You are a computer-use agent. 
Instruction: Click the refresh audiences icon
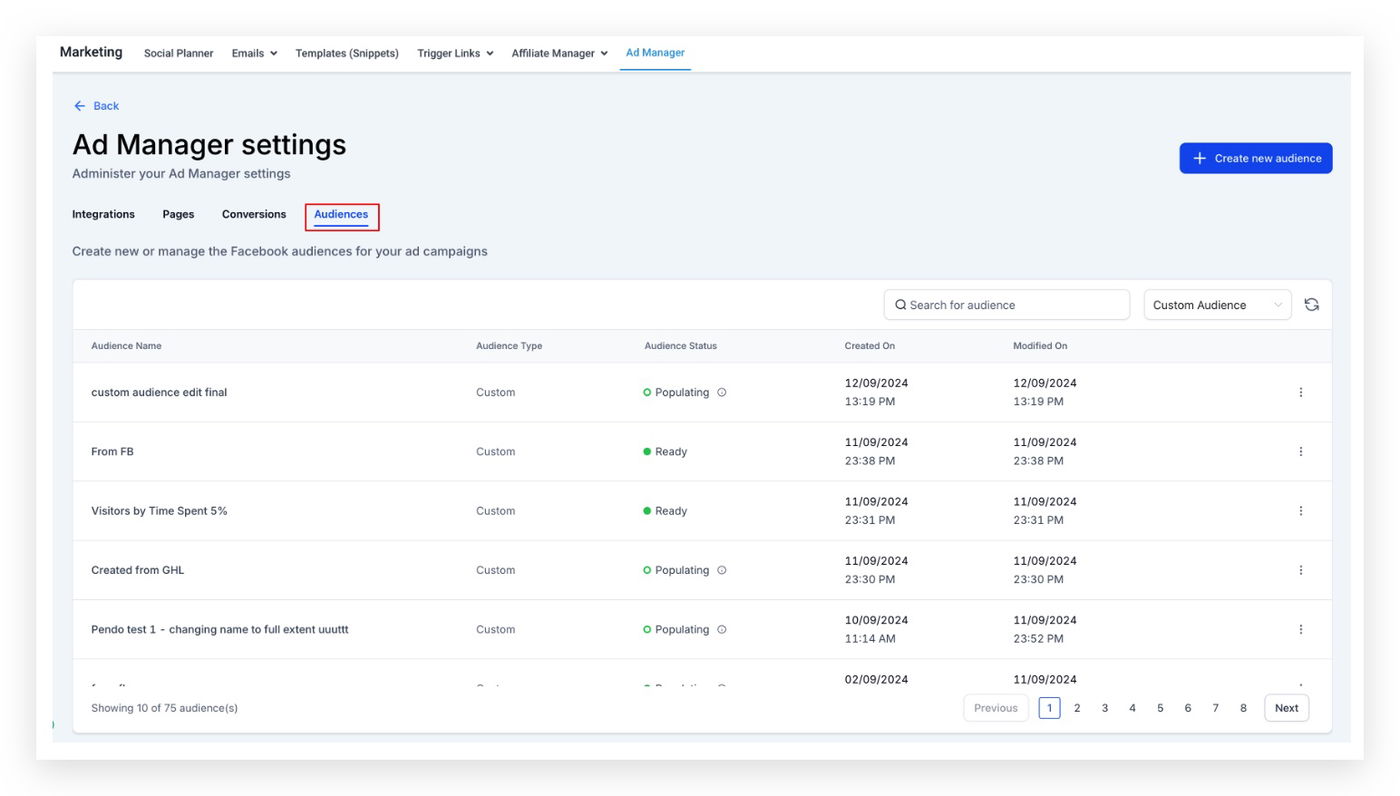click(1311, 305)
